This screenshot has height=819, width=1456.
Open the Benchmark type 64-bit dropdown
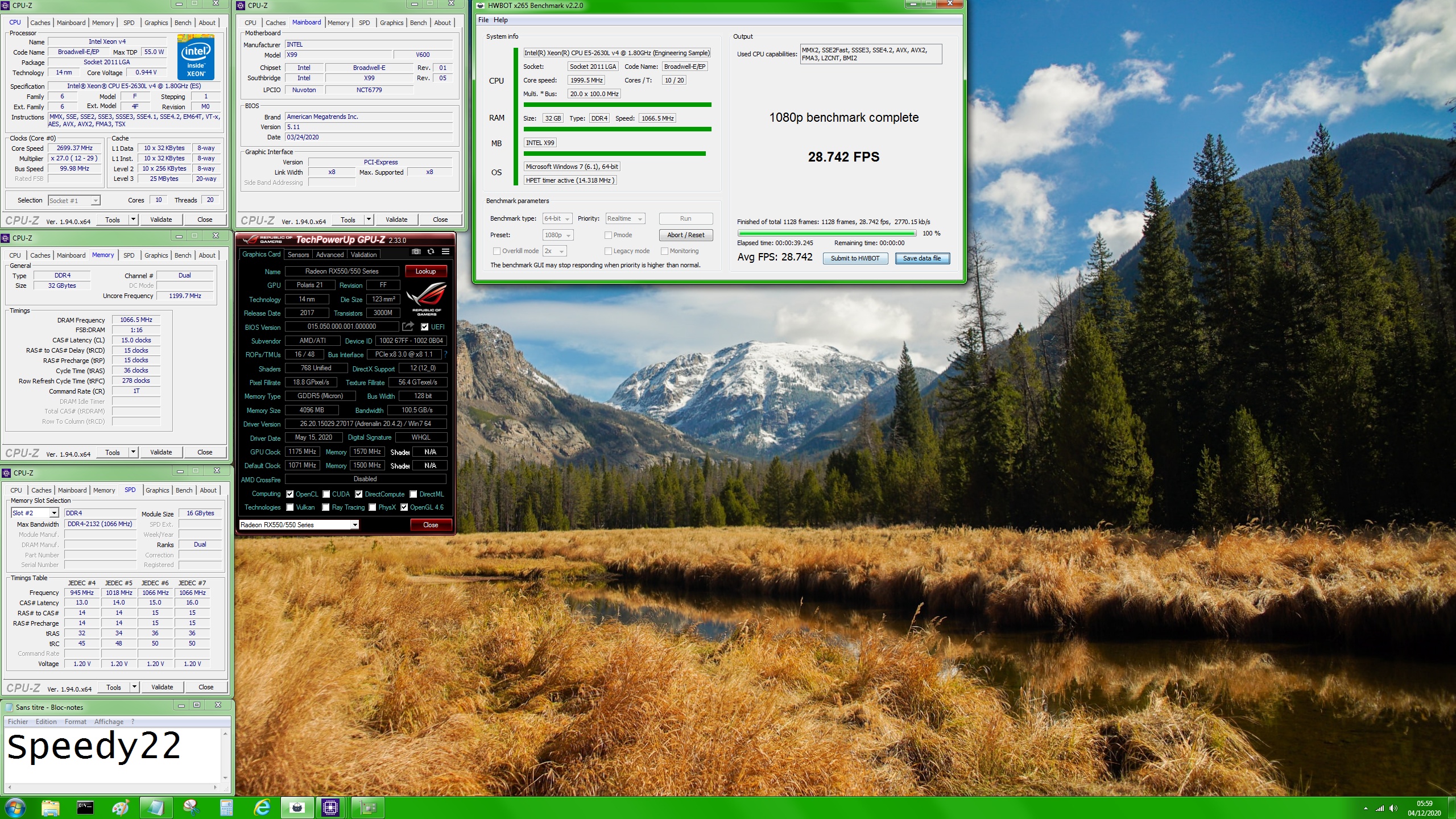pyautogui.click(x=557, y=218)
